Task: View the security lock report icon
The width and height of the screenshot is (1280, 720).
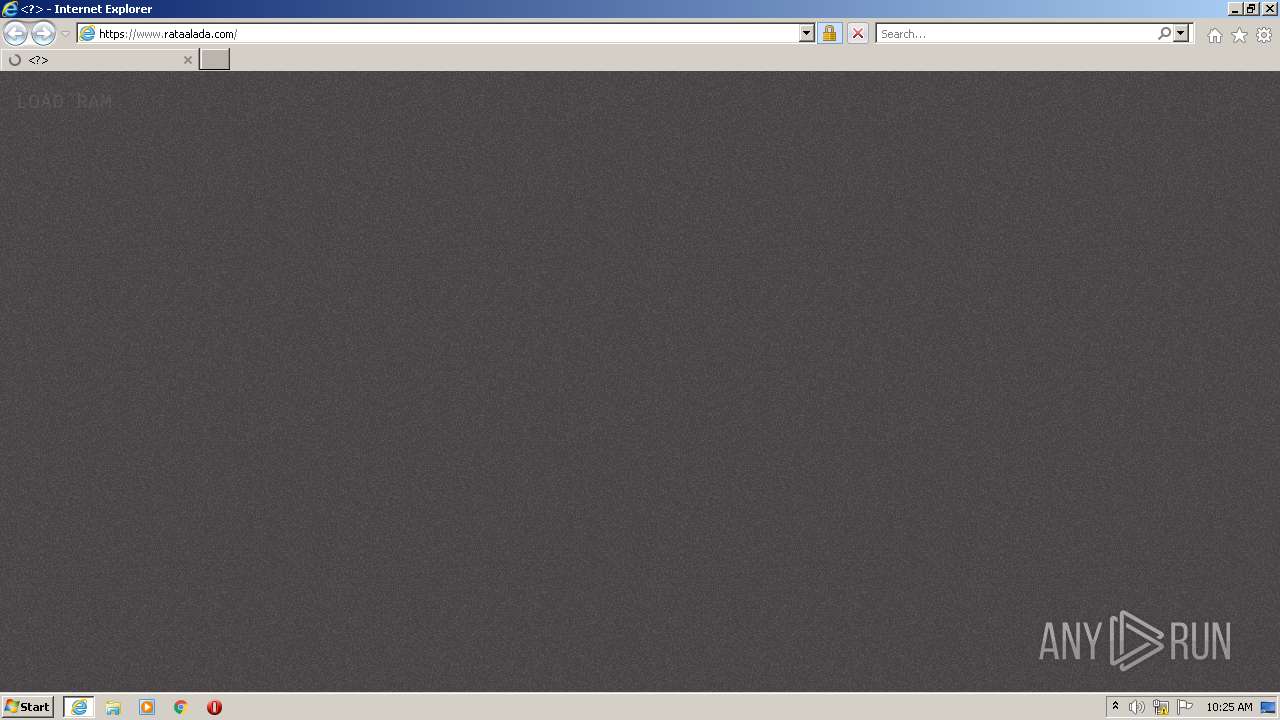Action: click(829, 33)
